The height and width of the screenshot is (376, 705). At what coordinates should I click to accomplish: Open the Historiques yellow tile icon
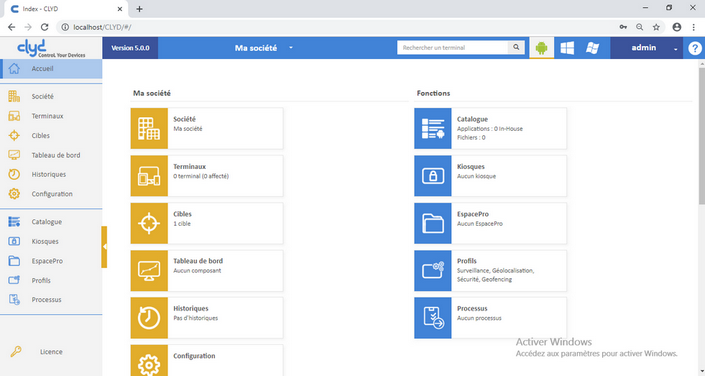click(149, 318)
